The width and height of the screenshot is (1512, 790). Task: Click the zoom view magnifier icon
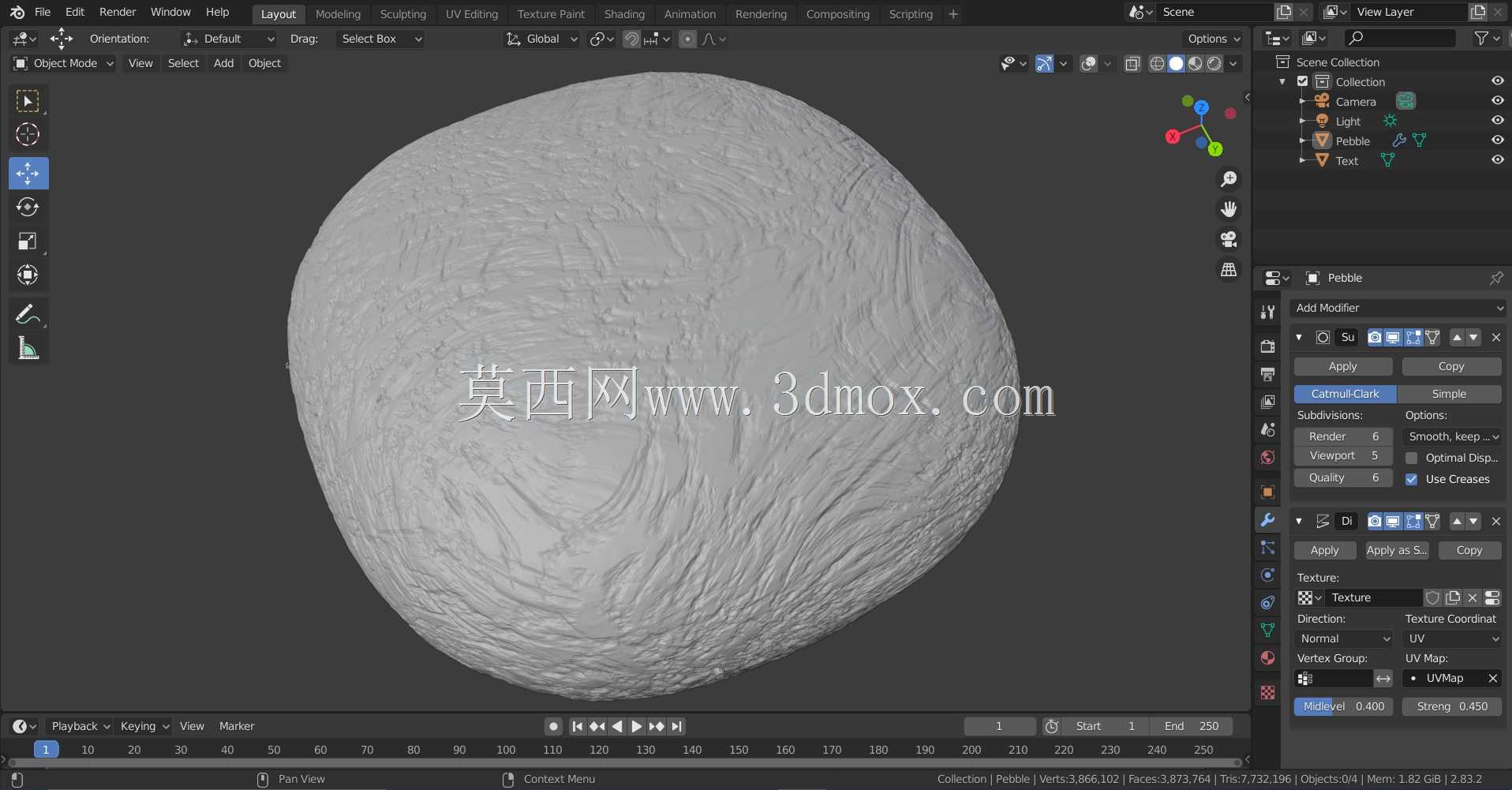click(x=1229, y=179)
